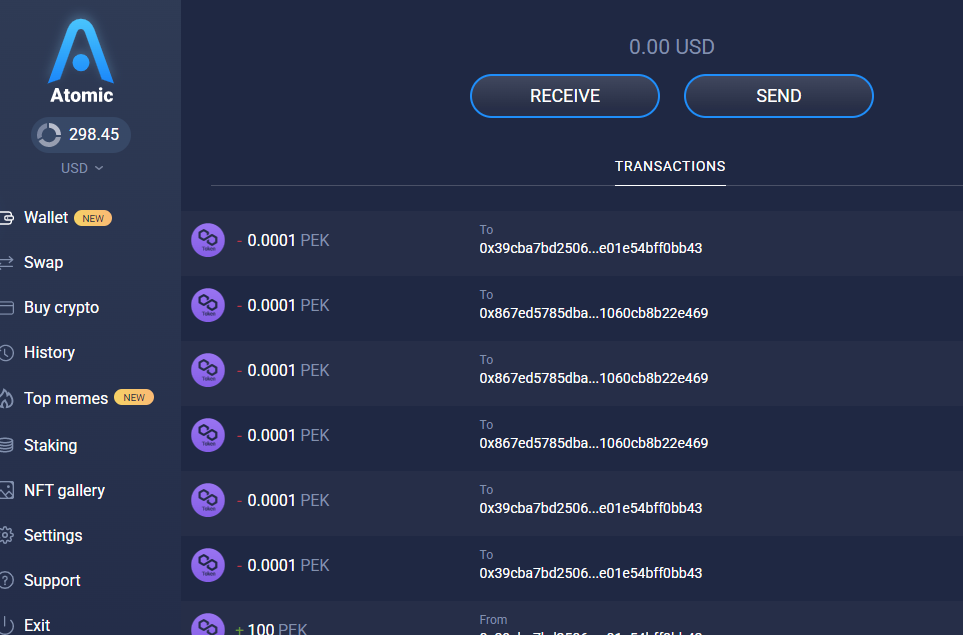Click the Swap arrows icon
The image size is (963, 635).
(6, 263)
